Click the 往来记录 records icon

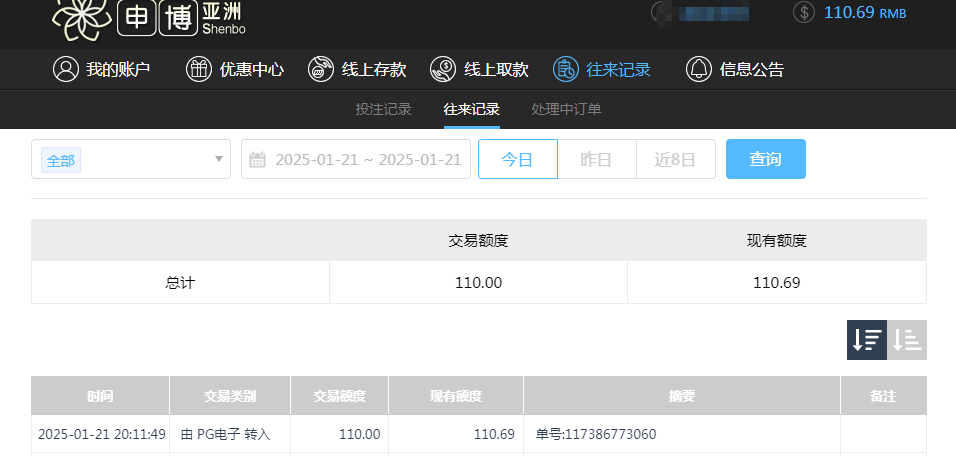click(566, 70)
